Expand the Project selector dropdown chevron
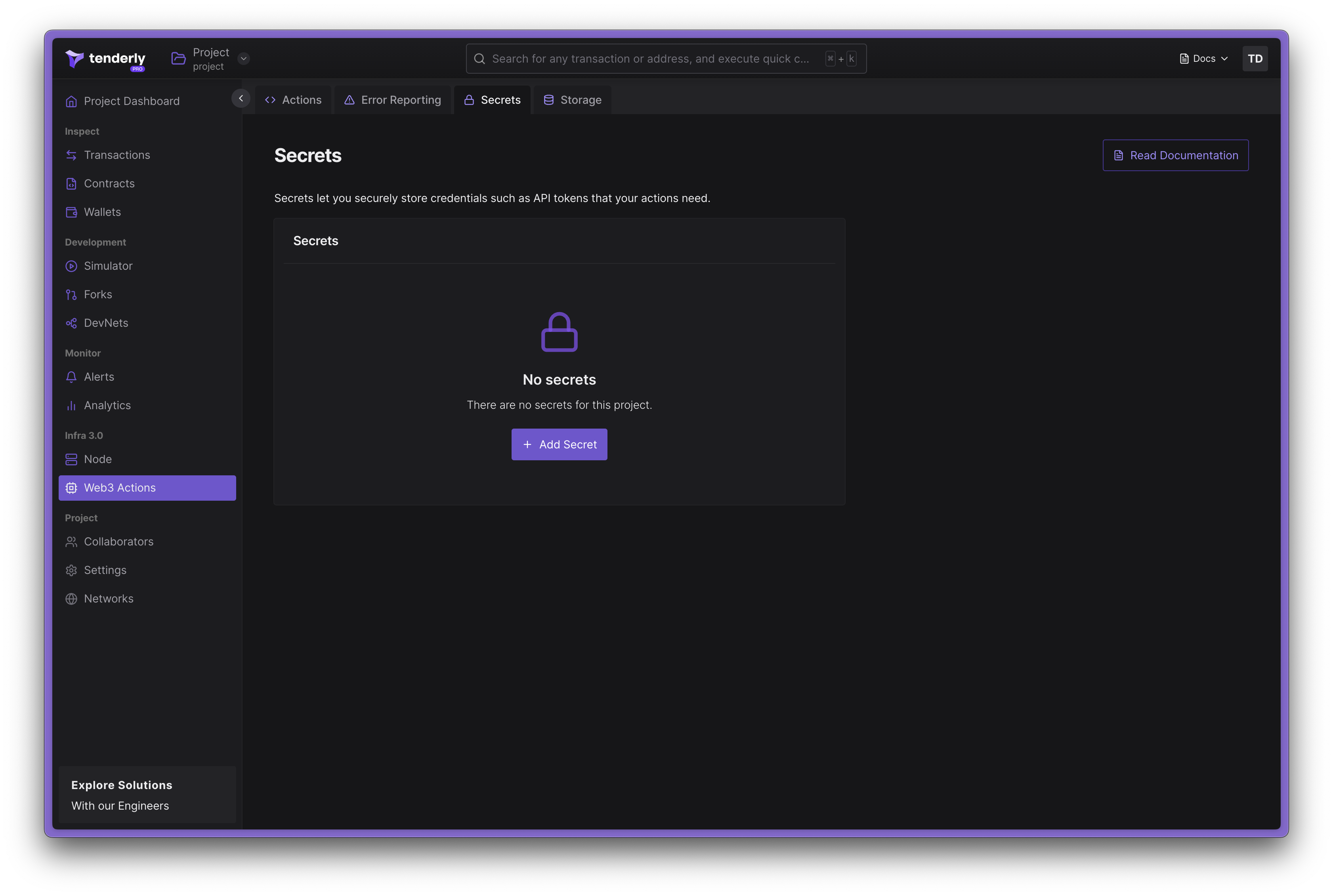The height and width of the screenshot is (896, 1333). click(x=244, y=58)
